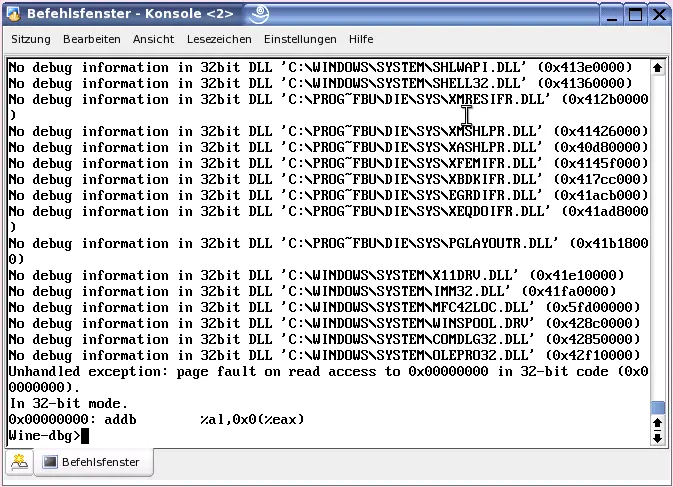
Task: Click the X11DRV.DLL line
Action: click(316, 275)
